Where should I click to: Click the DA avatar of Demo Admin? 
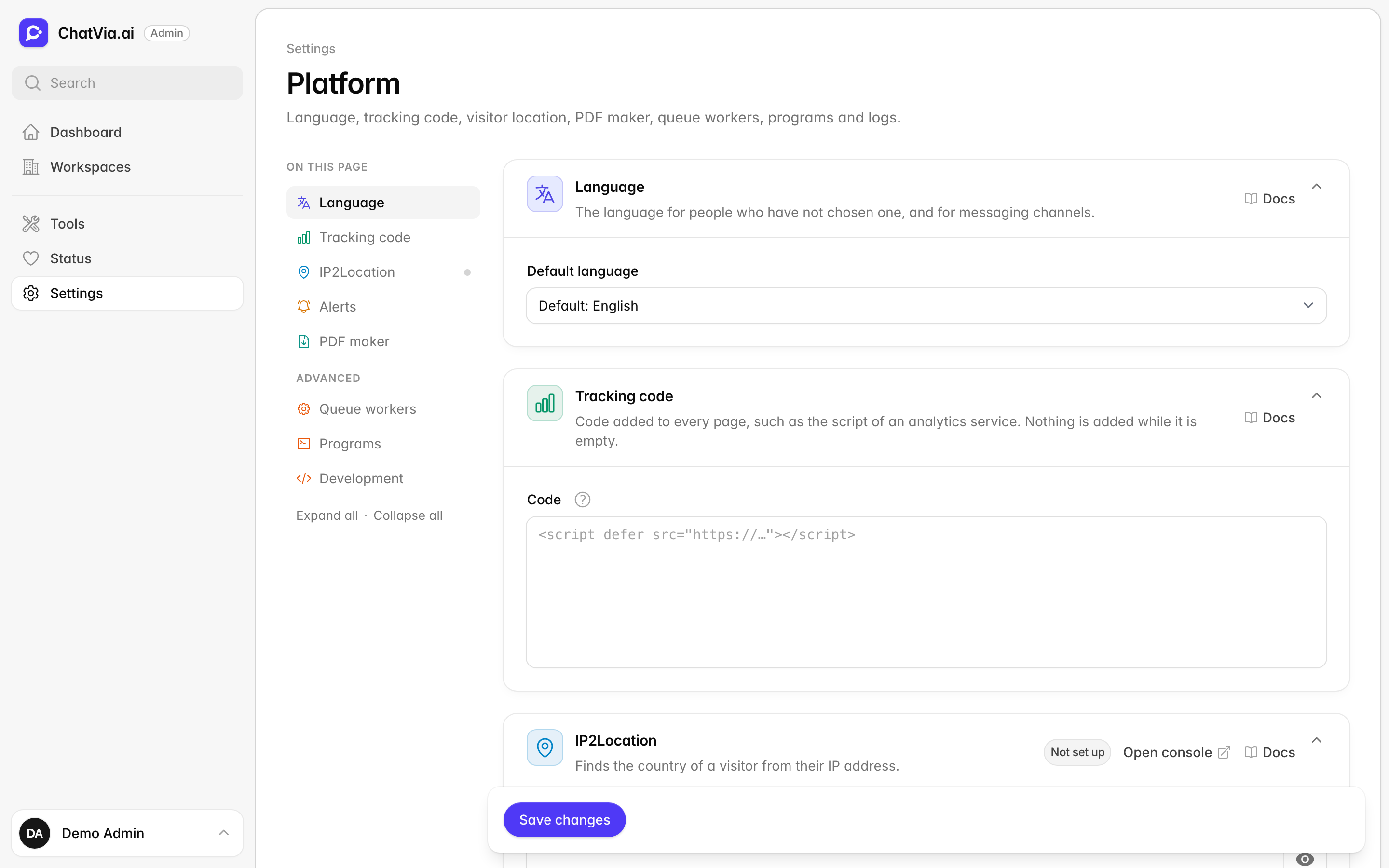coord(34,833)
